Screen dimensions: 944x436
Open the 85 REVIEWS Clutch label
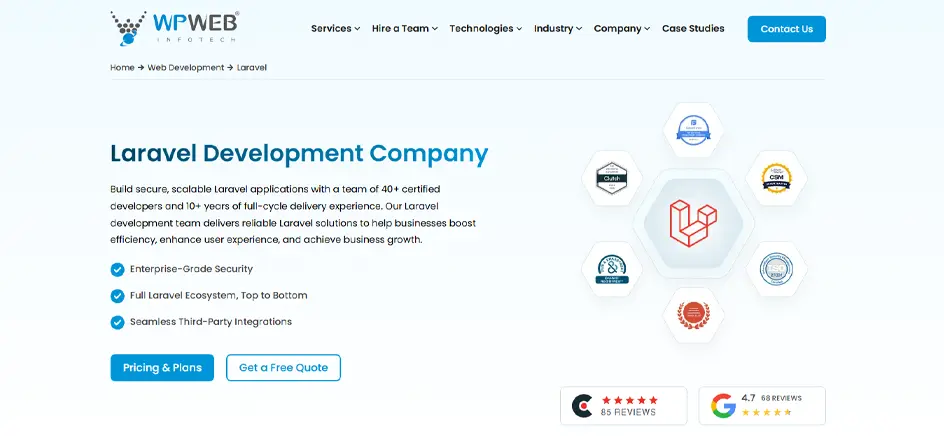pyautogui.click(x=628, y=413)
